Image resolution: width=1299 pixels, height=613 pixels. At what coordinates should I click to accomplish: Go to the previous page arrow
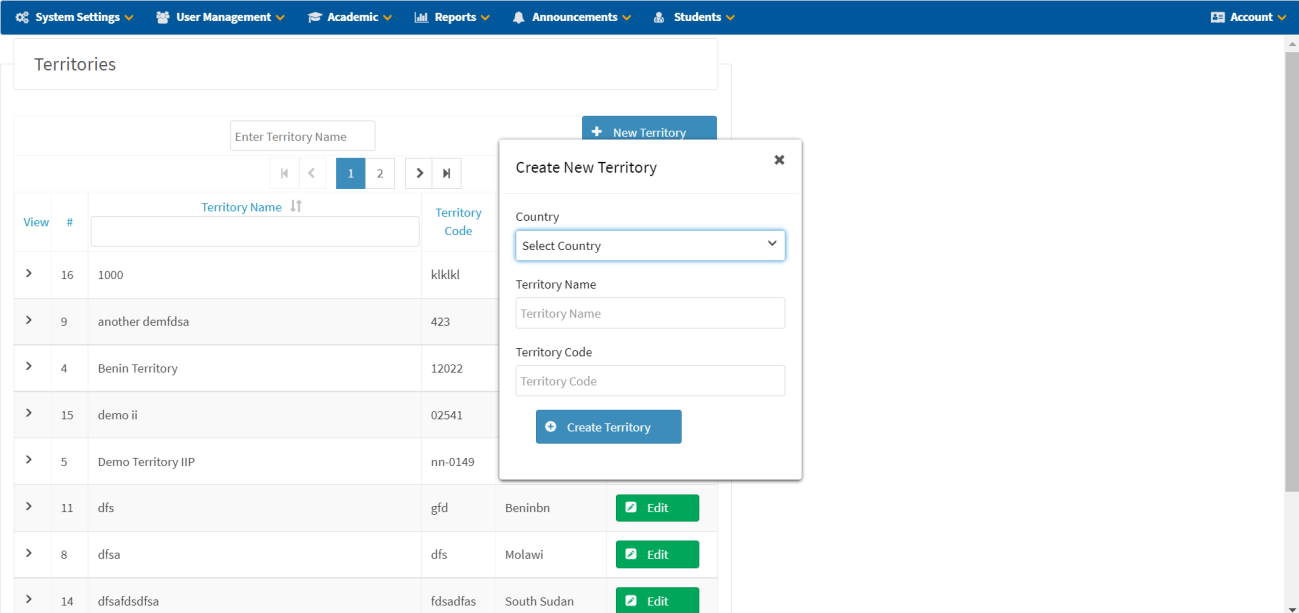(x=311, y=173)
